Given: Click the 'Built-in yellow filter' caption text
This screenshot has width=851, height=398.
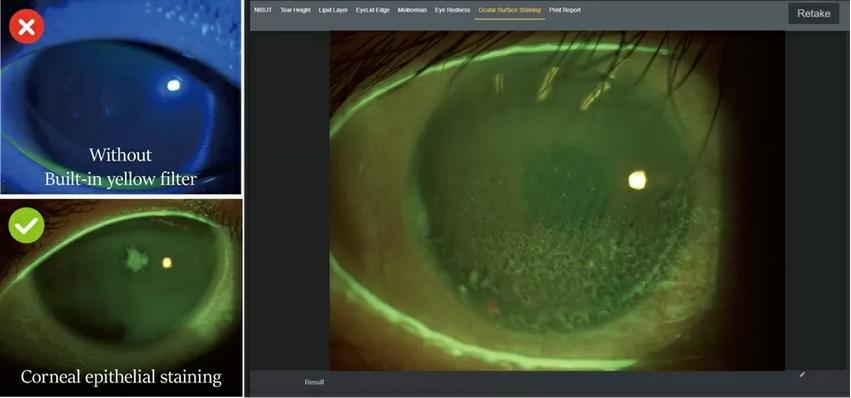Looking at the screenshot, I should click(x=120, y=179).
